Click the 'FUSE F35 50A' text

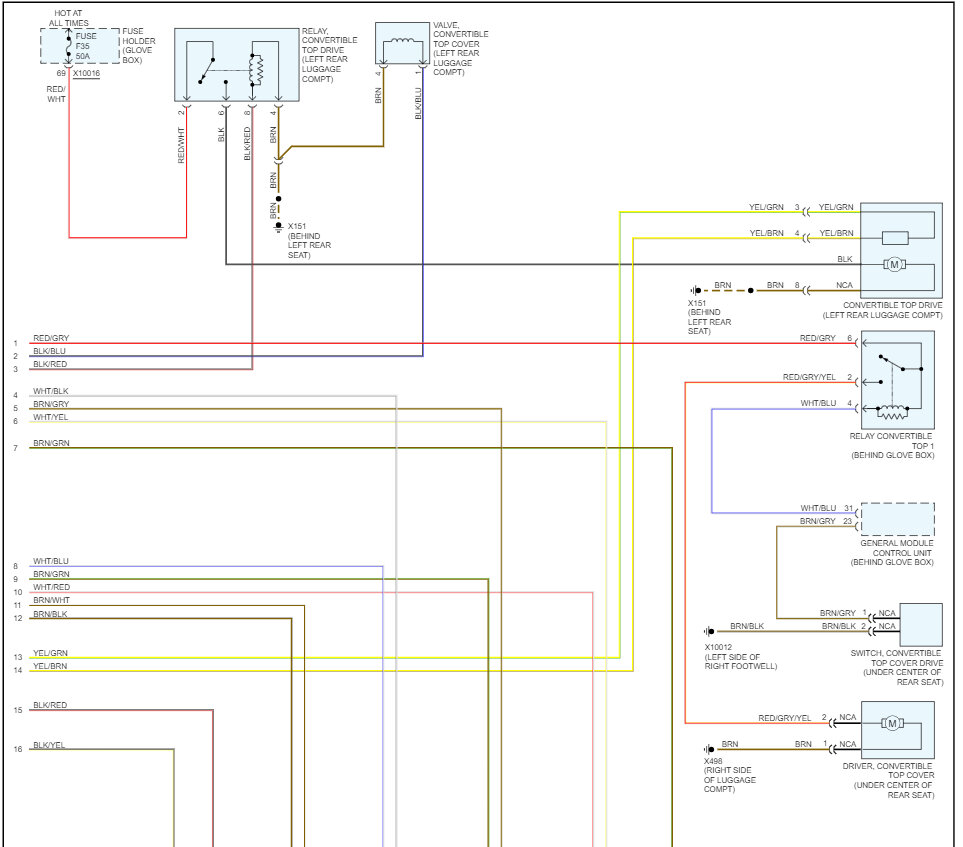pos(86,46)
